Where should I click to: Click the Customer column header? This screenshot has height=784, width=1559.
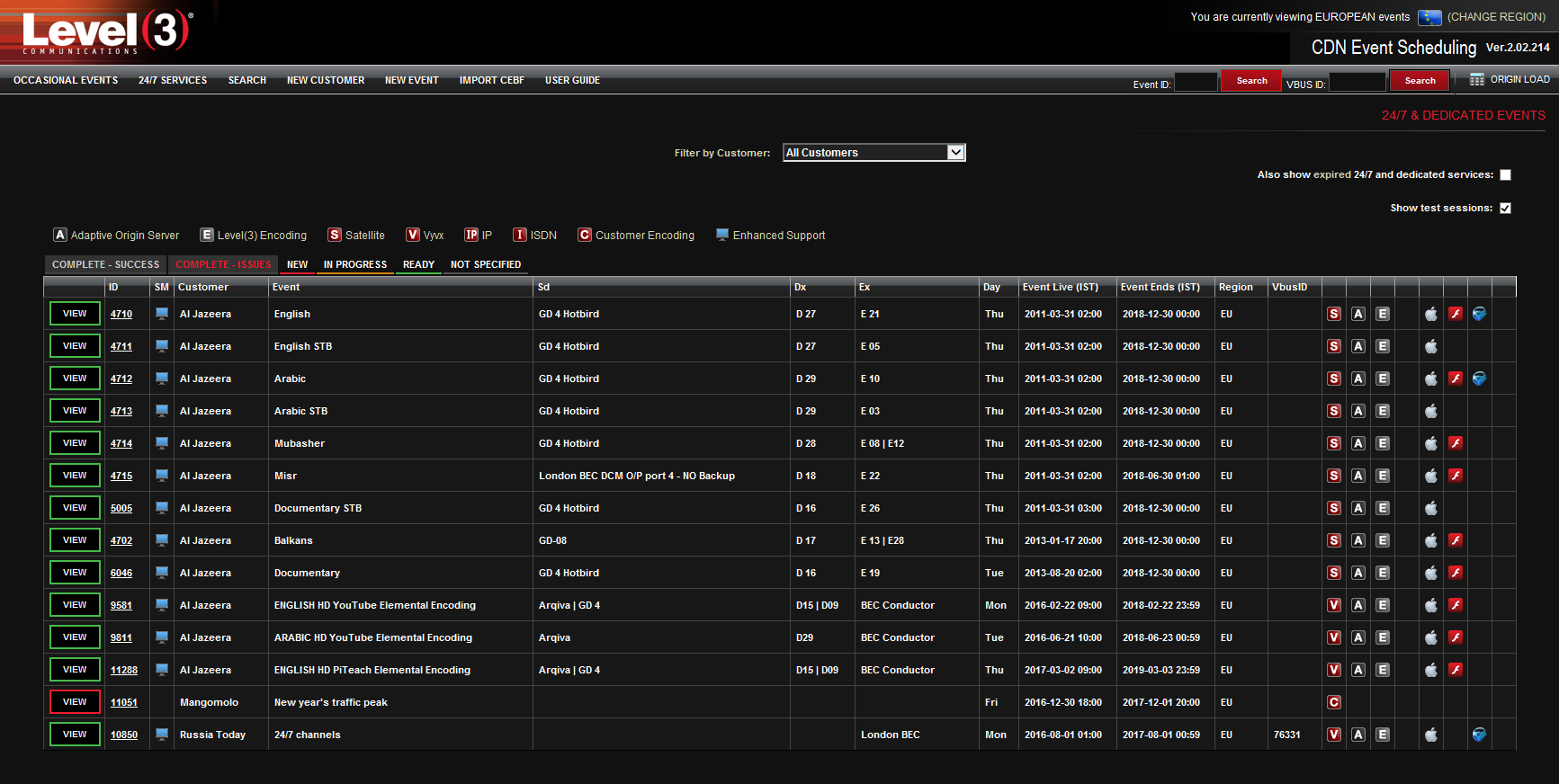[x=203, y=287]
